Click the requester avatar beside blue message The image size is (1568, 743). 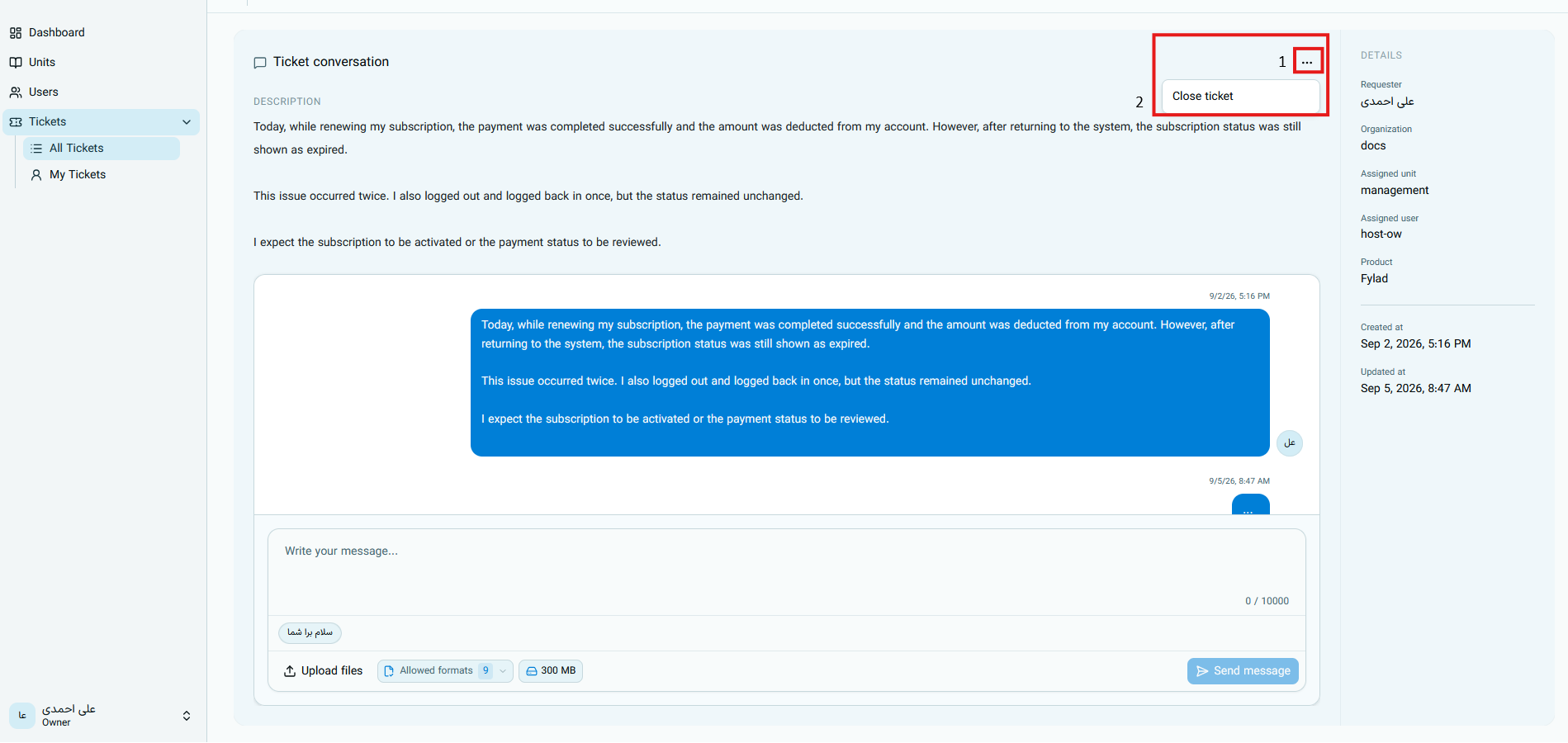click(1289, 443)
